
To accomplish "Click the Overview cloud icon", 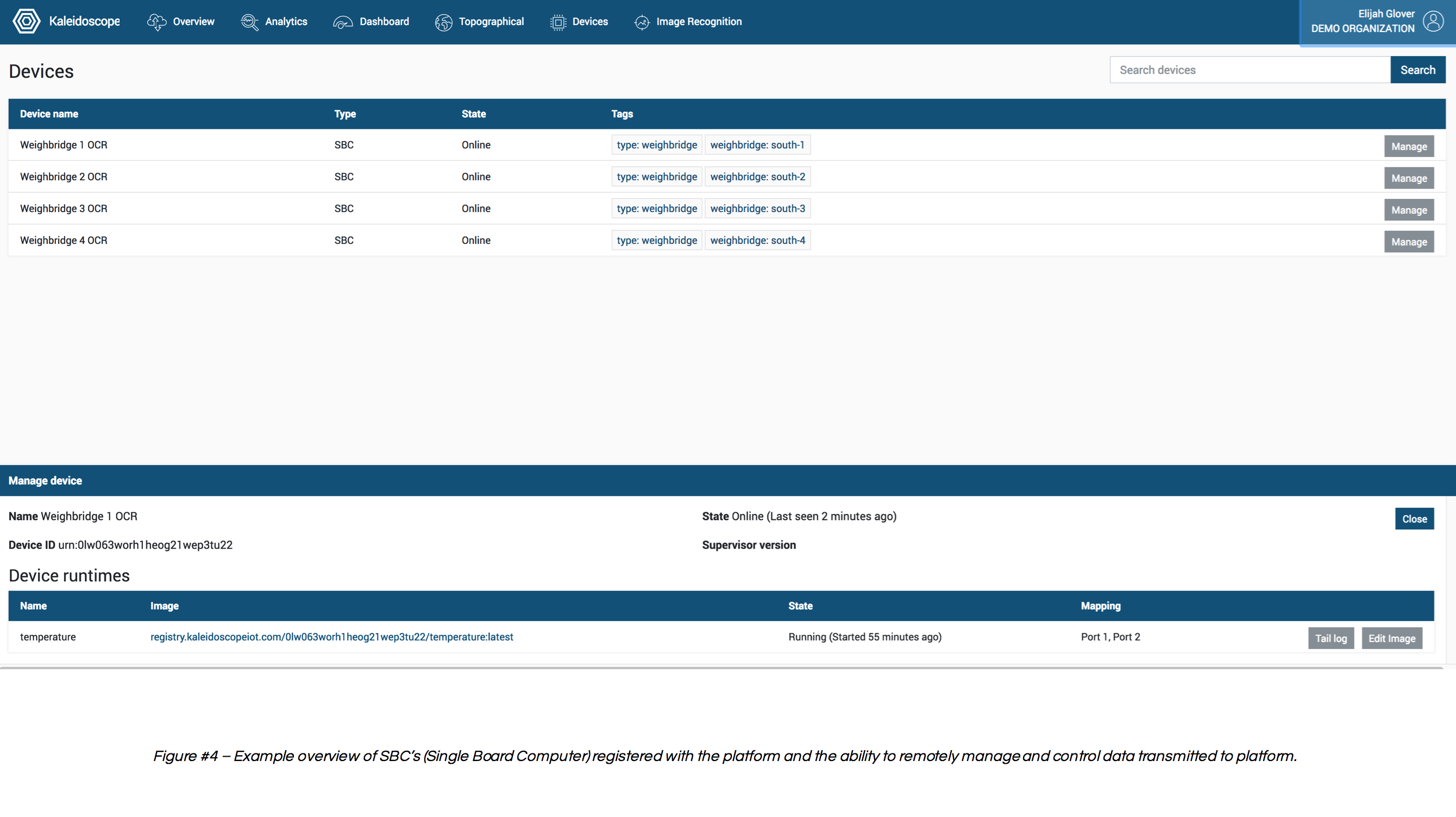I will tap(156, 22).
